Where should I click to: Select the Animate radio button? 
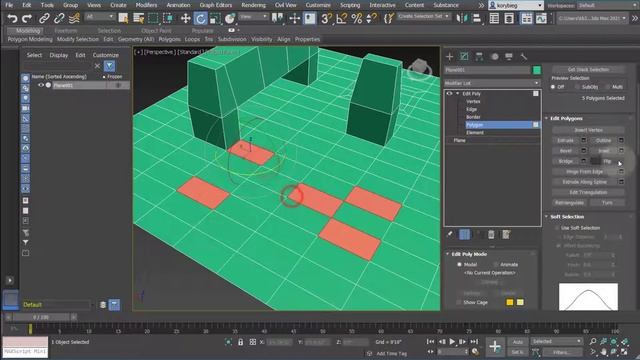496,264
